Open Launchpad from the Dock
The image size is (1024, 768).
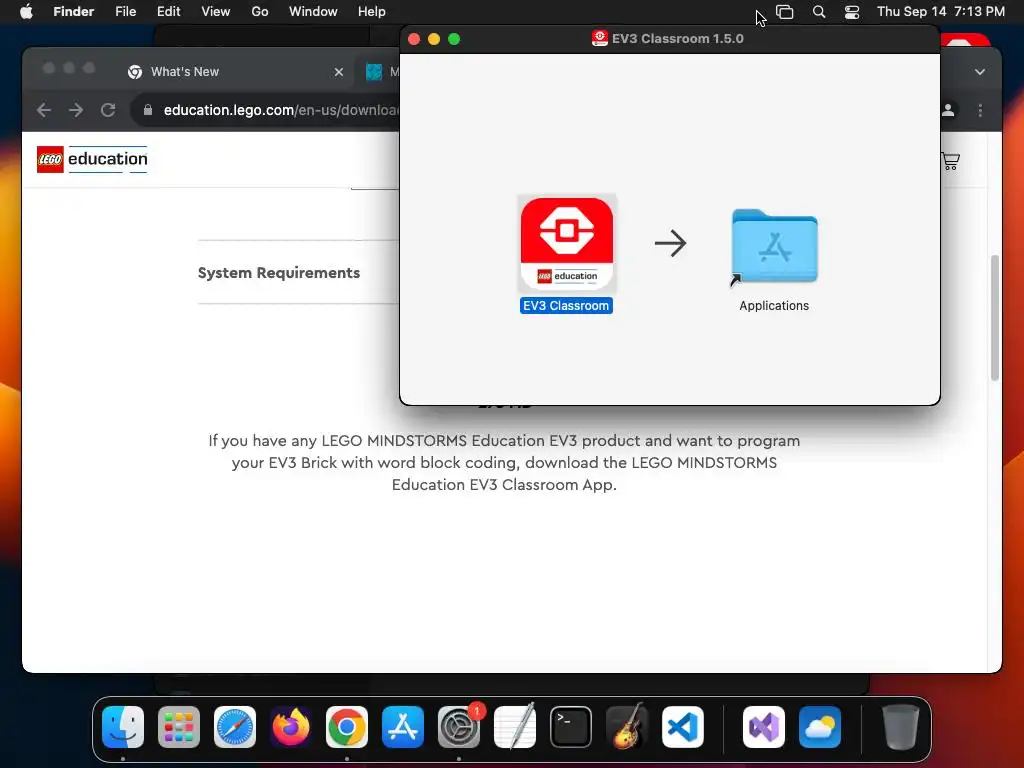coord(179,727)
